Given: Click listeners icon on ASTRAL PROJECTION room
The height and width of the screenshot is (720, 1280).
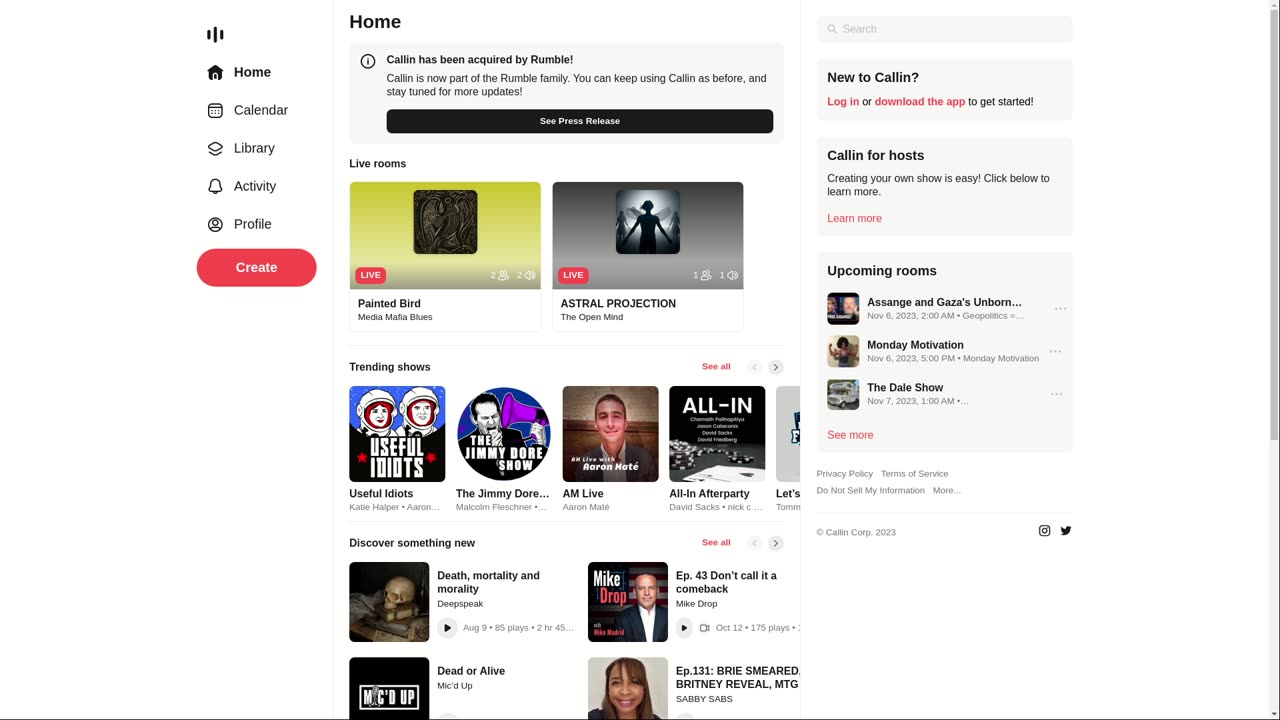Looking at the screenshot, I should [x=706, y=275].
